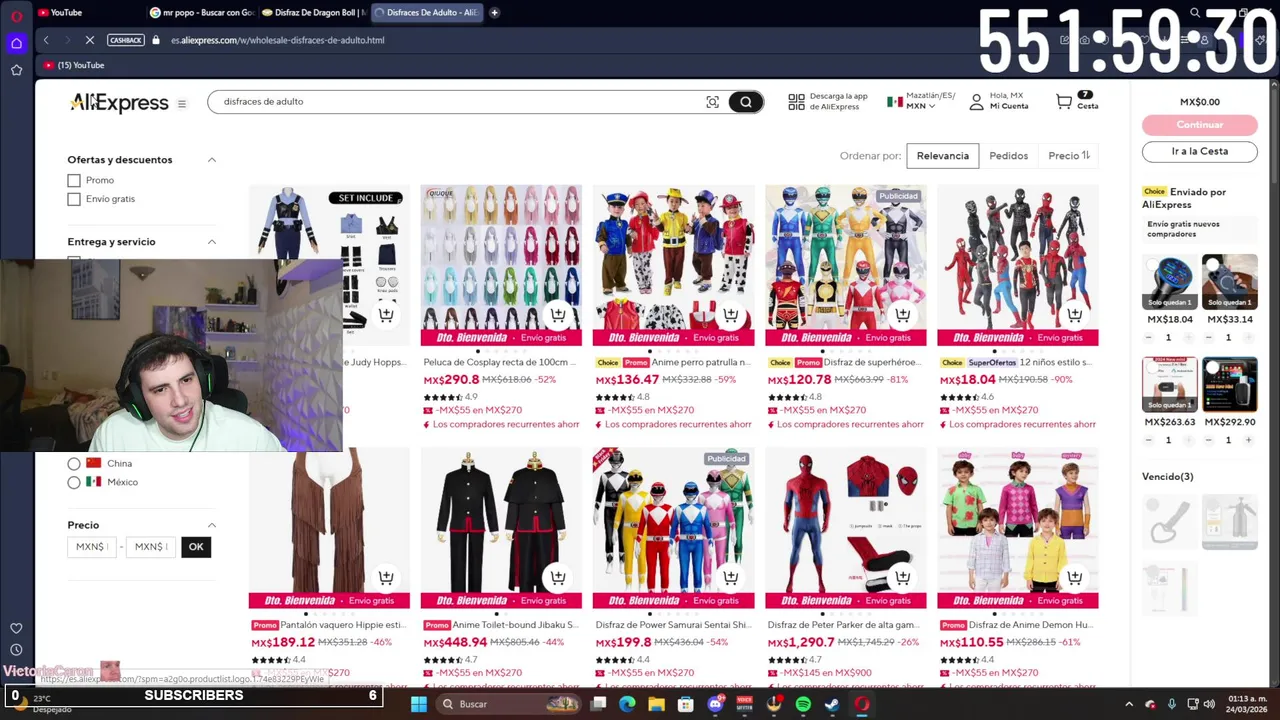Collapse the Entrega y servicio section
Image resolution: width=1280 pixels, height=720 pixels.
(x=212, y=242)
